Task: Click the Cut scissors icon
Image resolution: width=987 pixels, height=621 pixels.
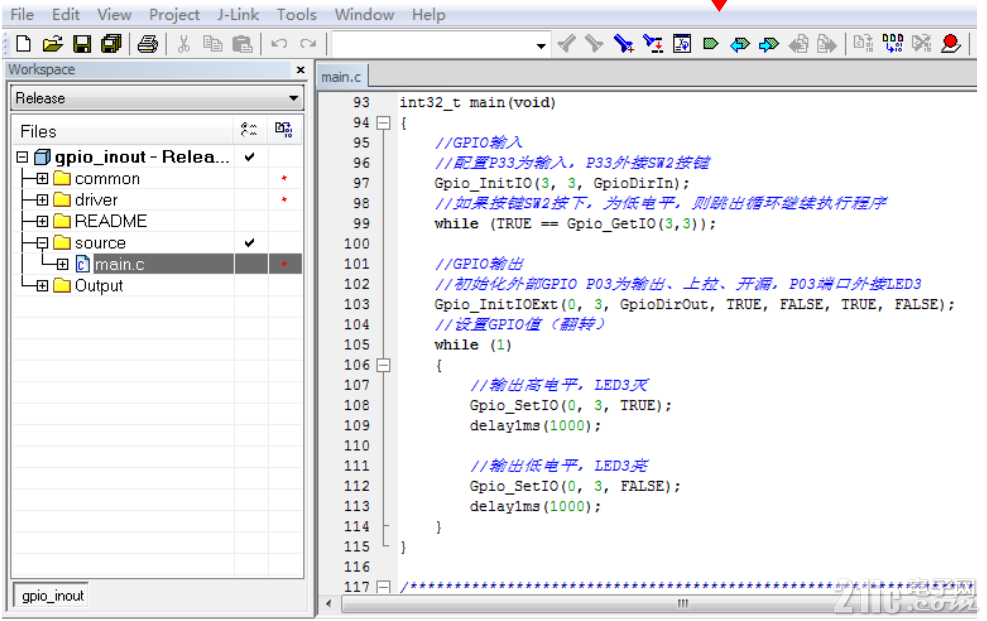Action: click(x=184, y=43)
